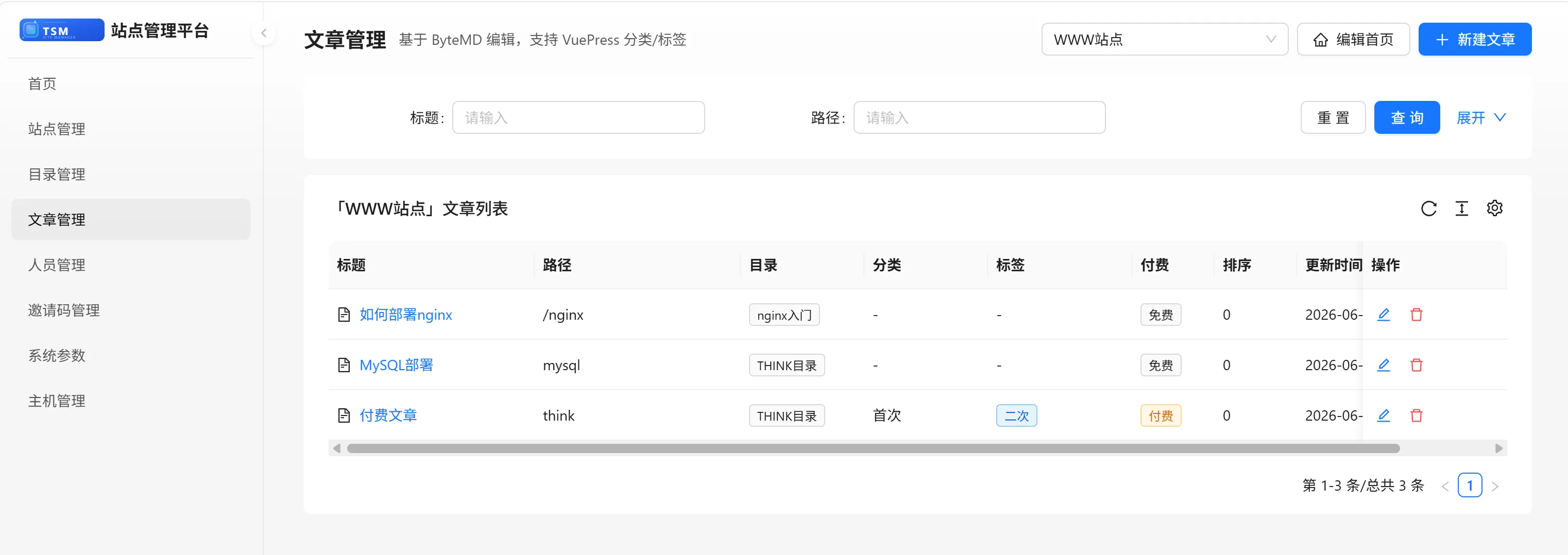This screenshot has width=1568, height=555.
Task: Select 文章管理 in the sidebar
Action: (x=131, y=220)
